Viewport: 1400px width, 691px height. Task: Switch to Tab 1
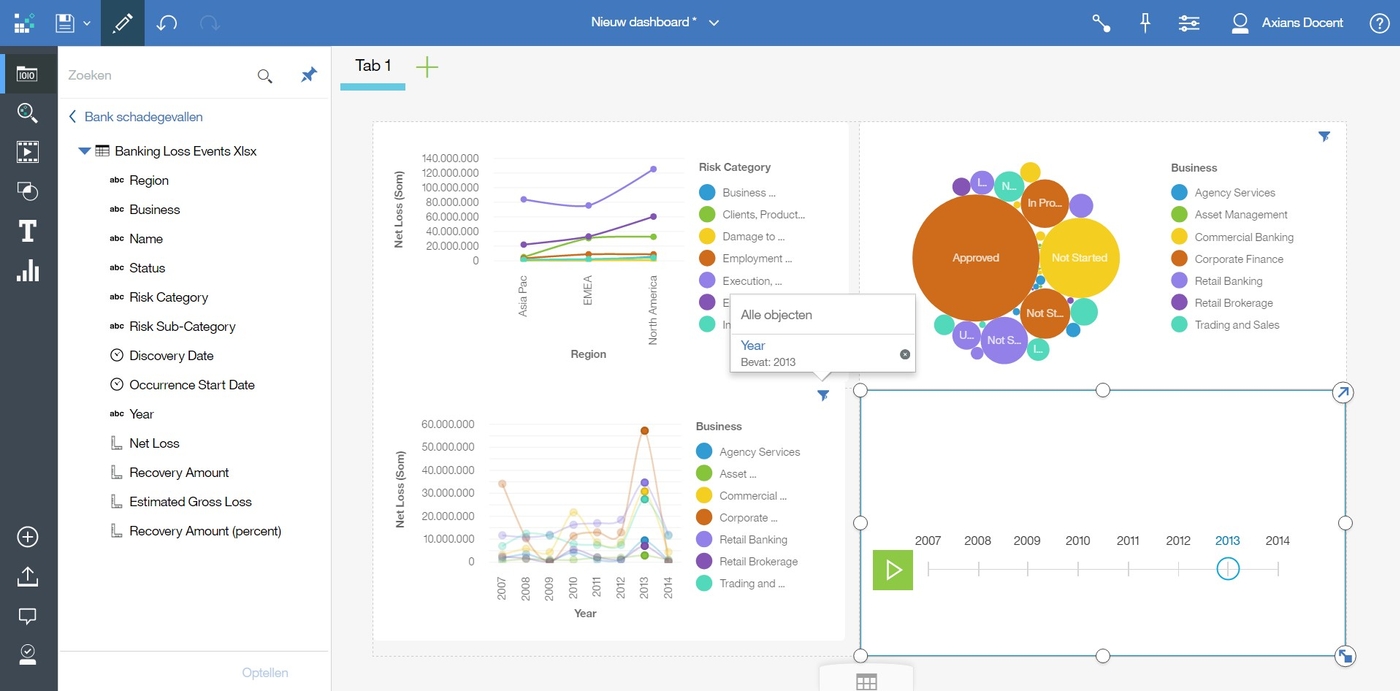[371, 65]
